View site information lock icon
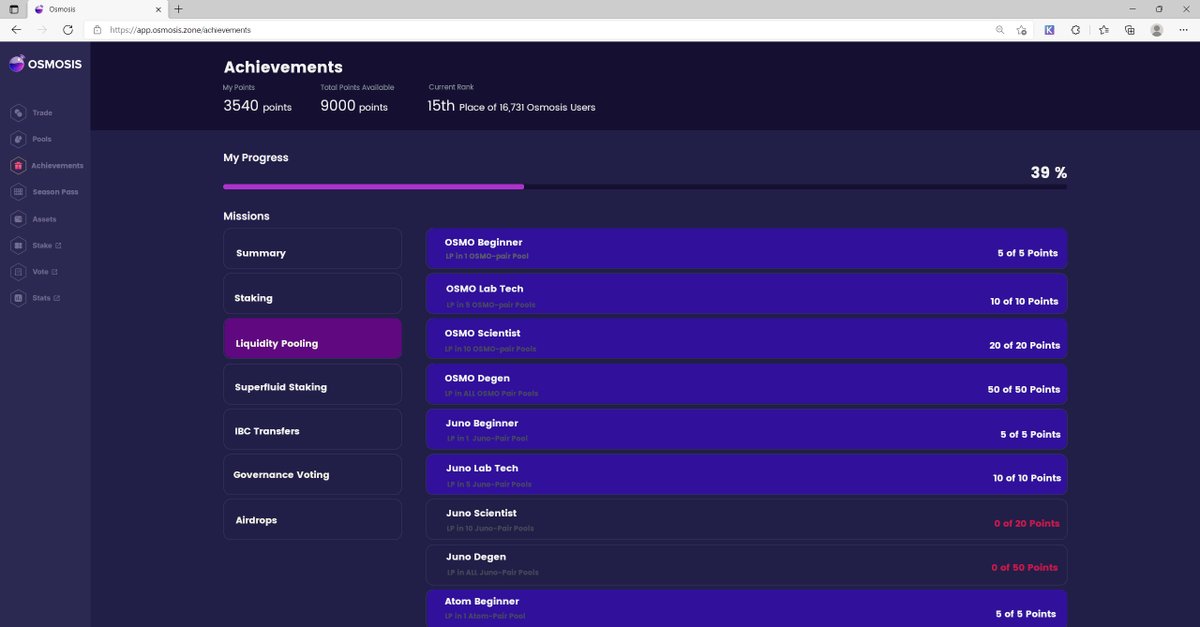This screenshot has height=627, width=1200. [x=97, y=30]
